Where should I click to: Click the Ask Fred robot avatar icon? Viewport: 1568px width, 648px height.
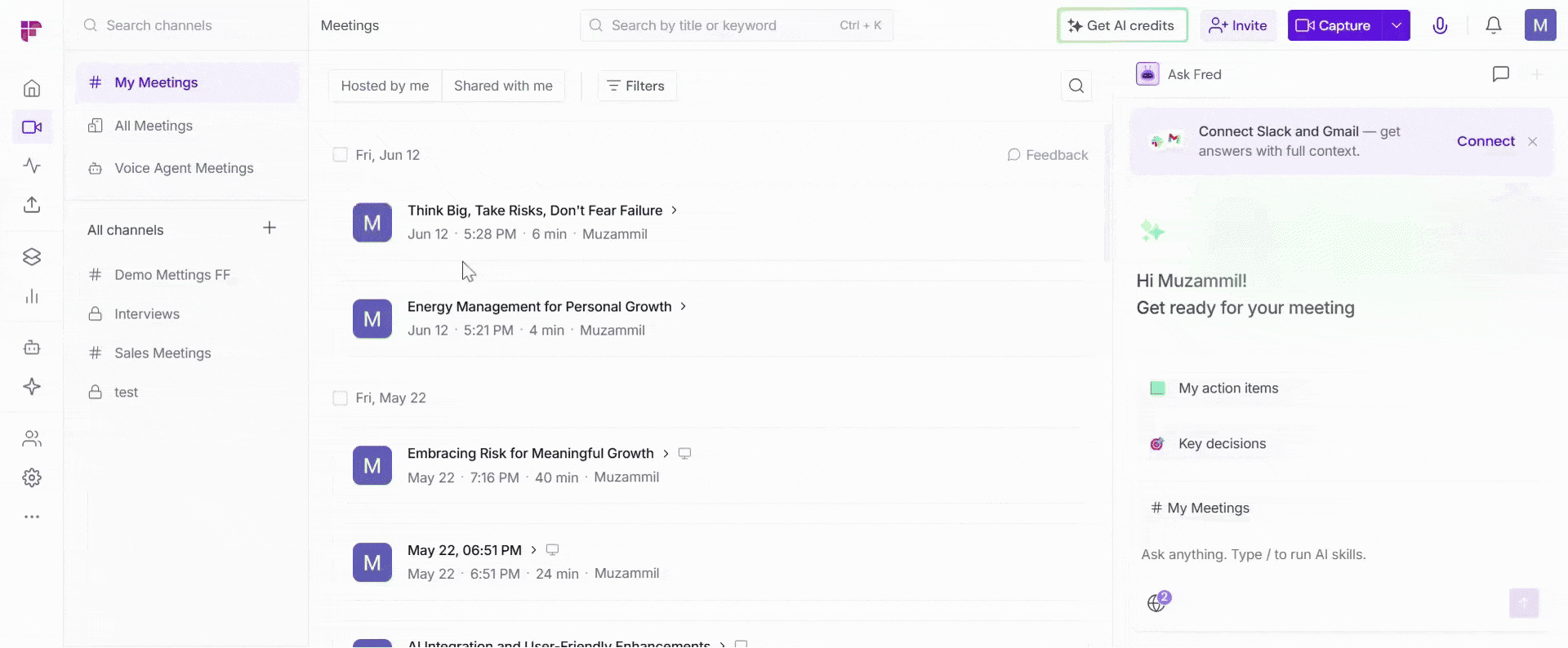click(1147, 74)
